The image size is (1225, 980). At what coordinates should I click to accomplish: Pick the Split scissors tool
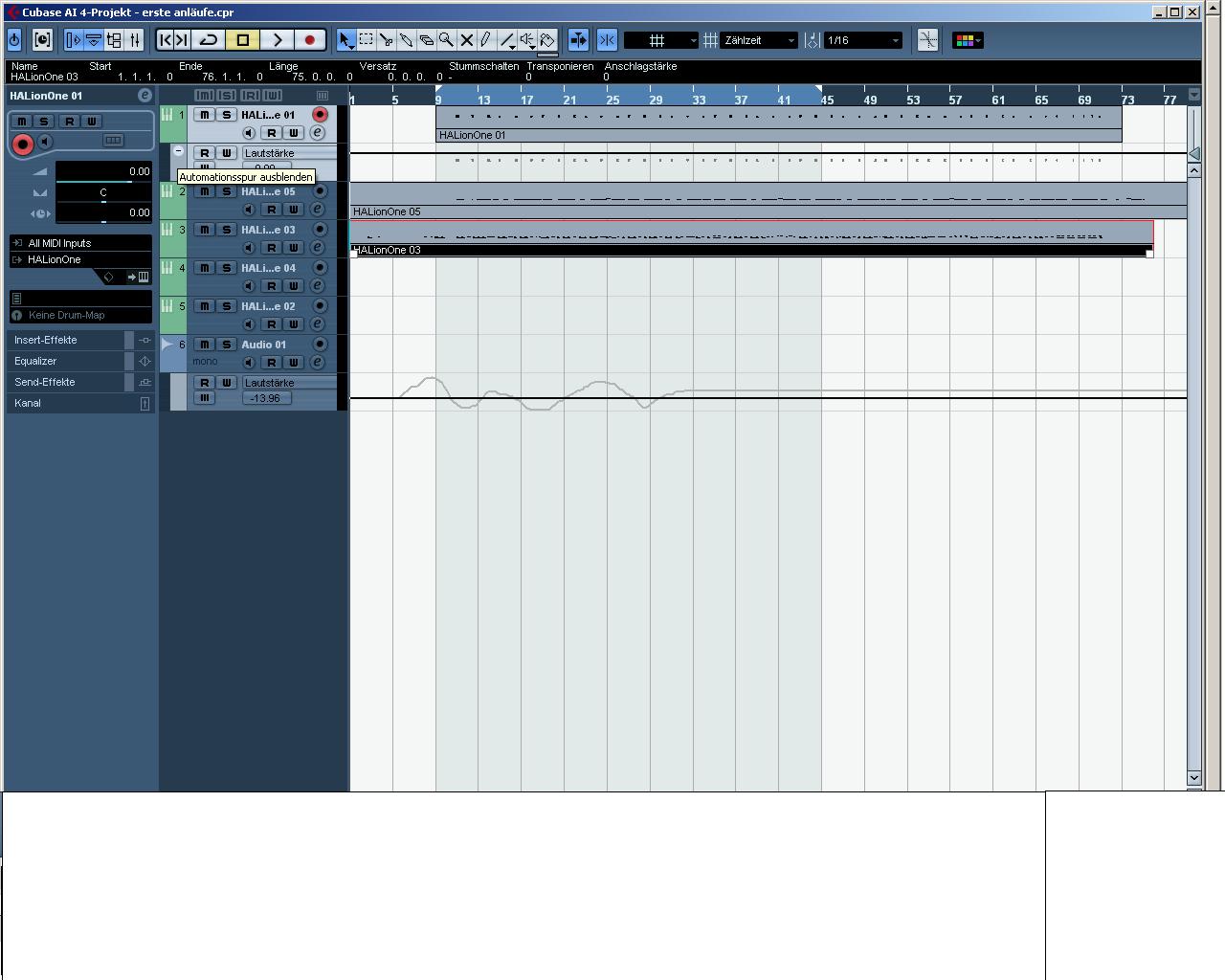coord(386,40)
